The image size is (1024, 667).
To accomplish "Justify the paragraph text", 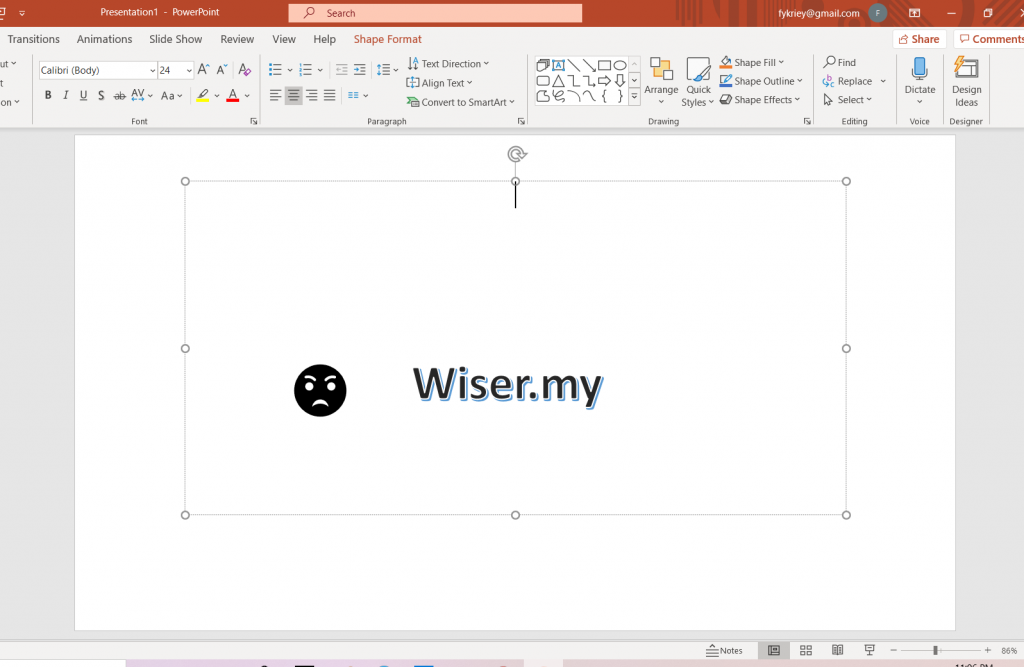I will [330, 95].
